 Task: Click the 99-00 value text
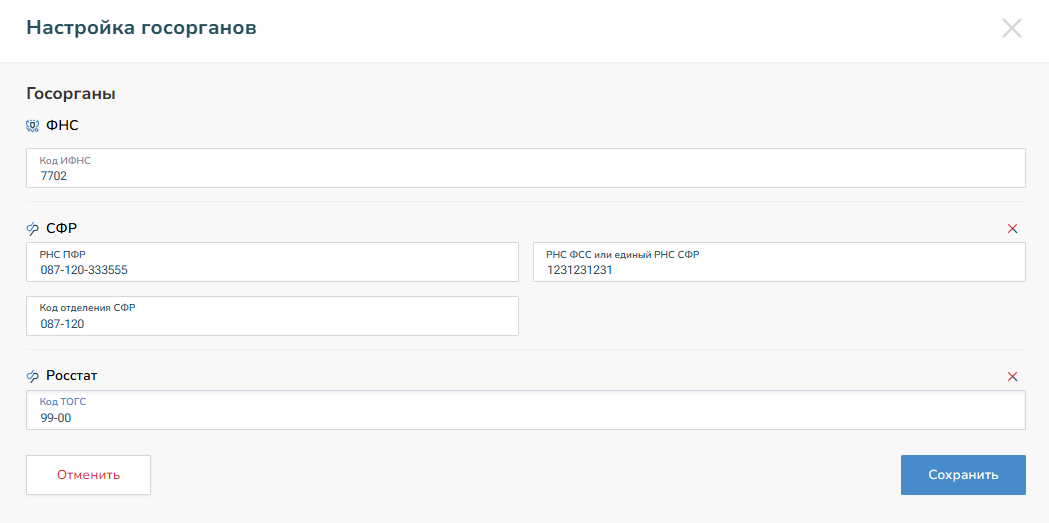pyautogui.click(x=56, y=418)
